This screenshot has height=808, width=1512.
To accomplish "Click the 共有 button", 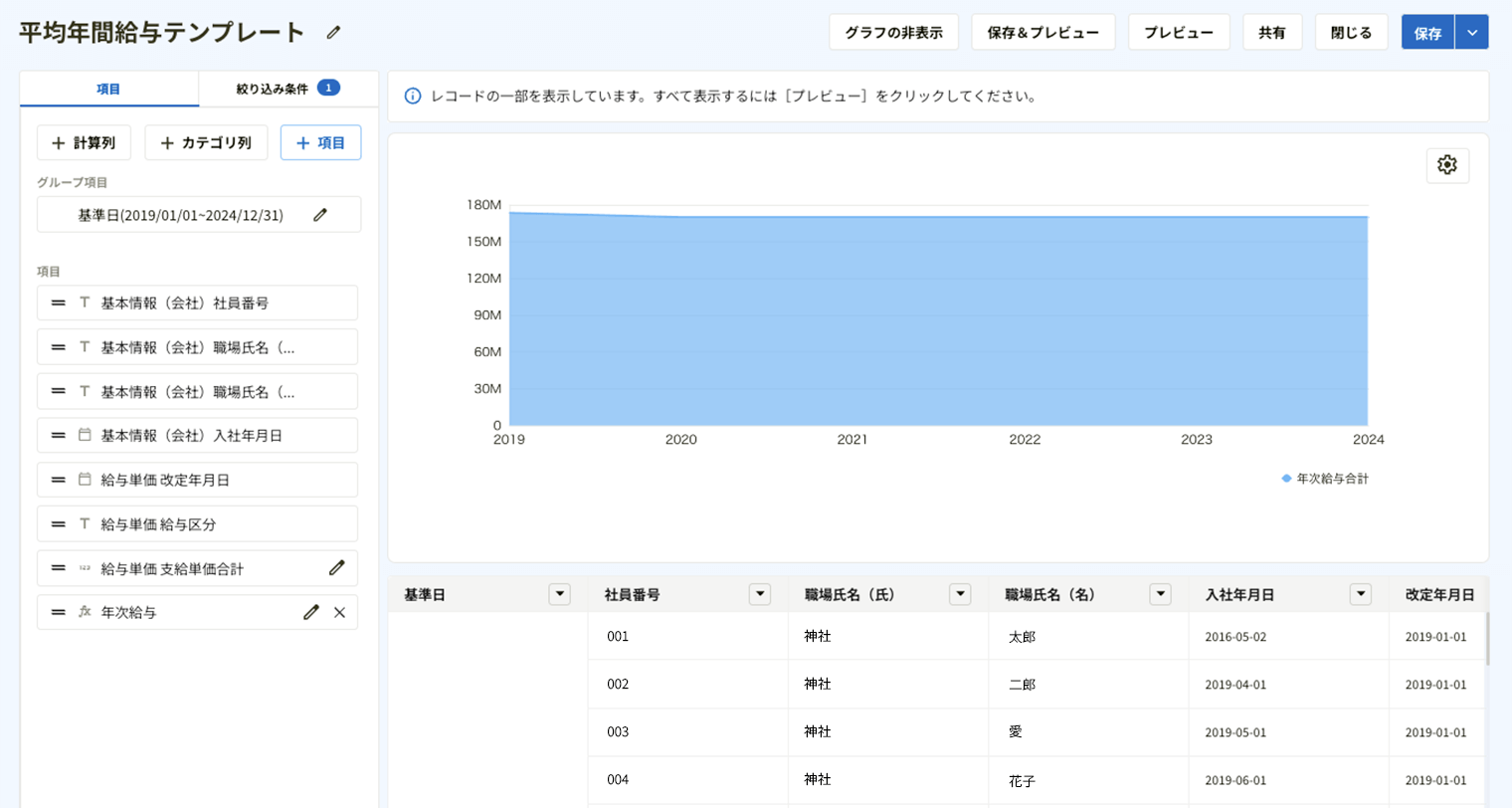I will point(1272,33).
